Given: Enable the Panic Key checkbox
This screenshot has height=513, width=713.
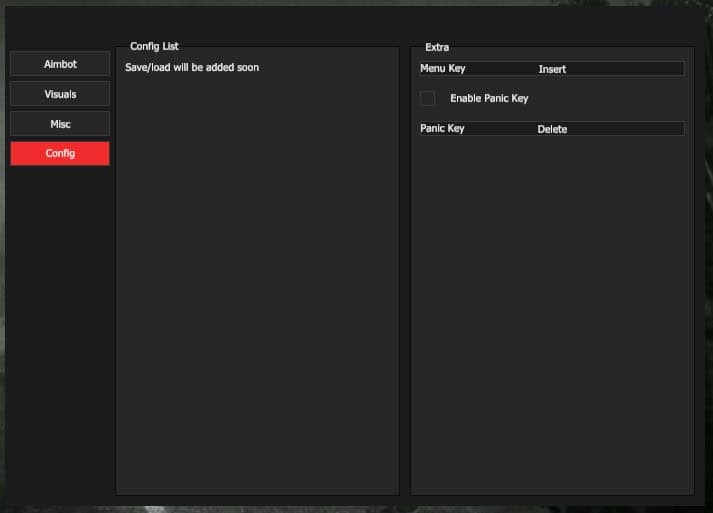Looking at the screenshot, I should [428, 98].
